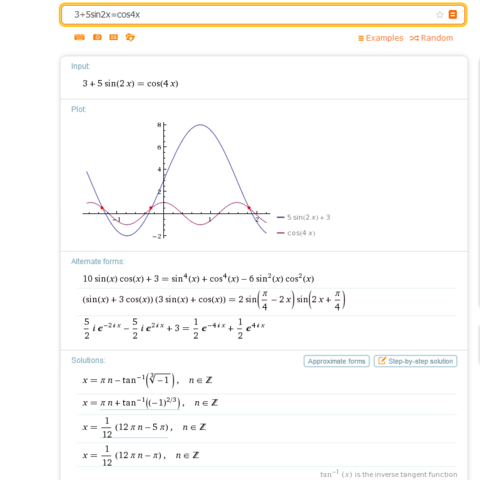480x480 pixels.
Task: Select the solution with 12πn − π
Action: click(x=141, y=456)
